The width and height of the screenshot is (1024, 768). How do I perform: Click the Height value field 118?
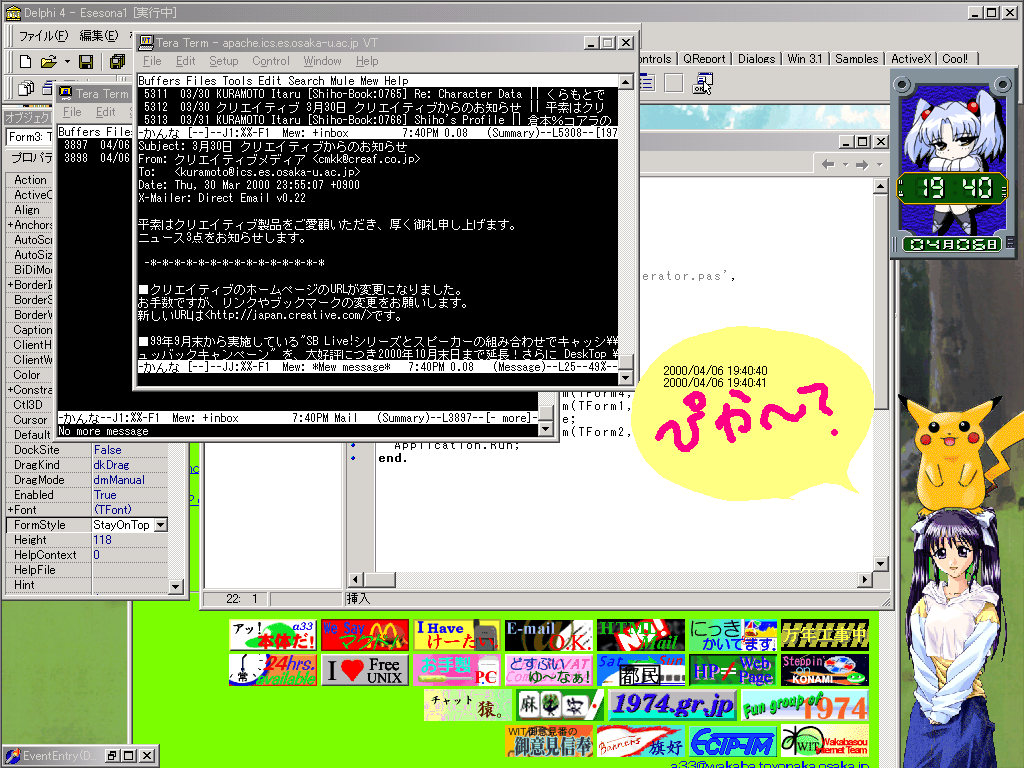(x=130, y=540)
